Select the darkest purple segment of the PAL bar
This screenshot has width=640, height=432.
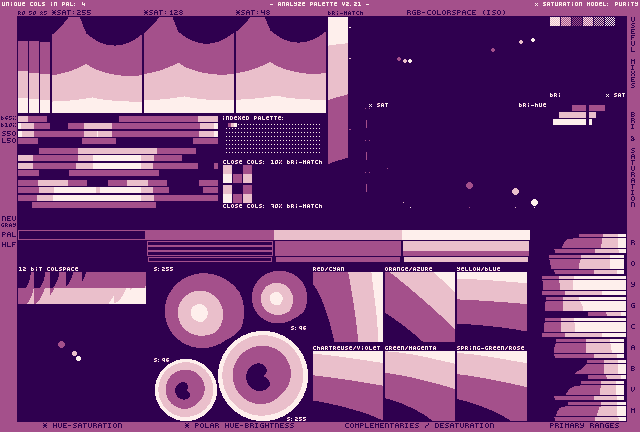[x=82, y=235]
